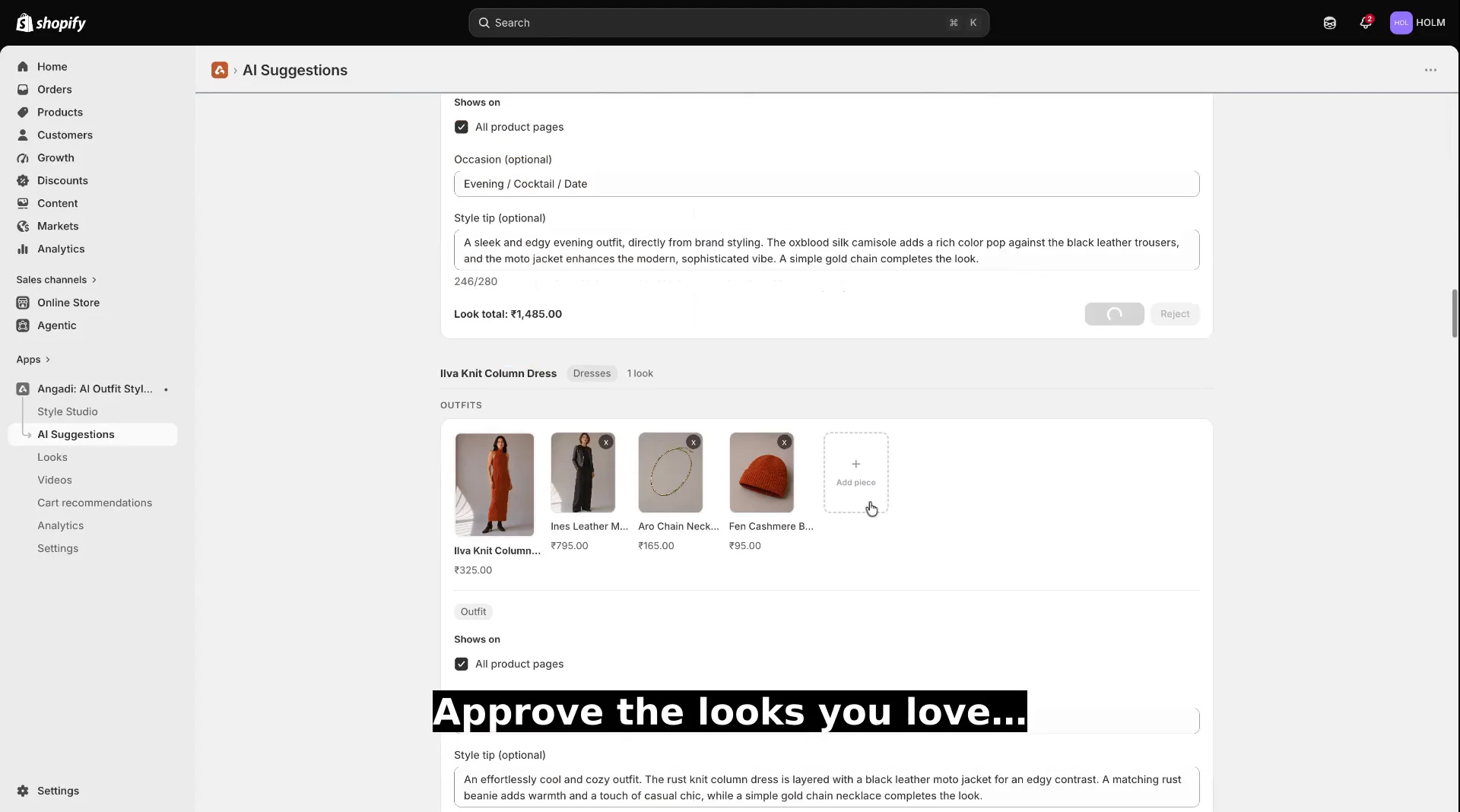Click the Content image icon
Image resolution: width=1460 pixels, height=812 pixels.
click(23, 204)
